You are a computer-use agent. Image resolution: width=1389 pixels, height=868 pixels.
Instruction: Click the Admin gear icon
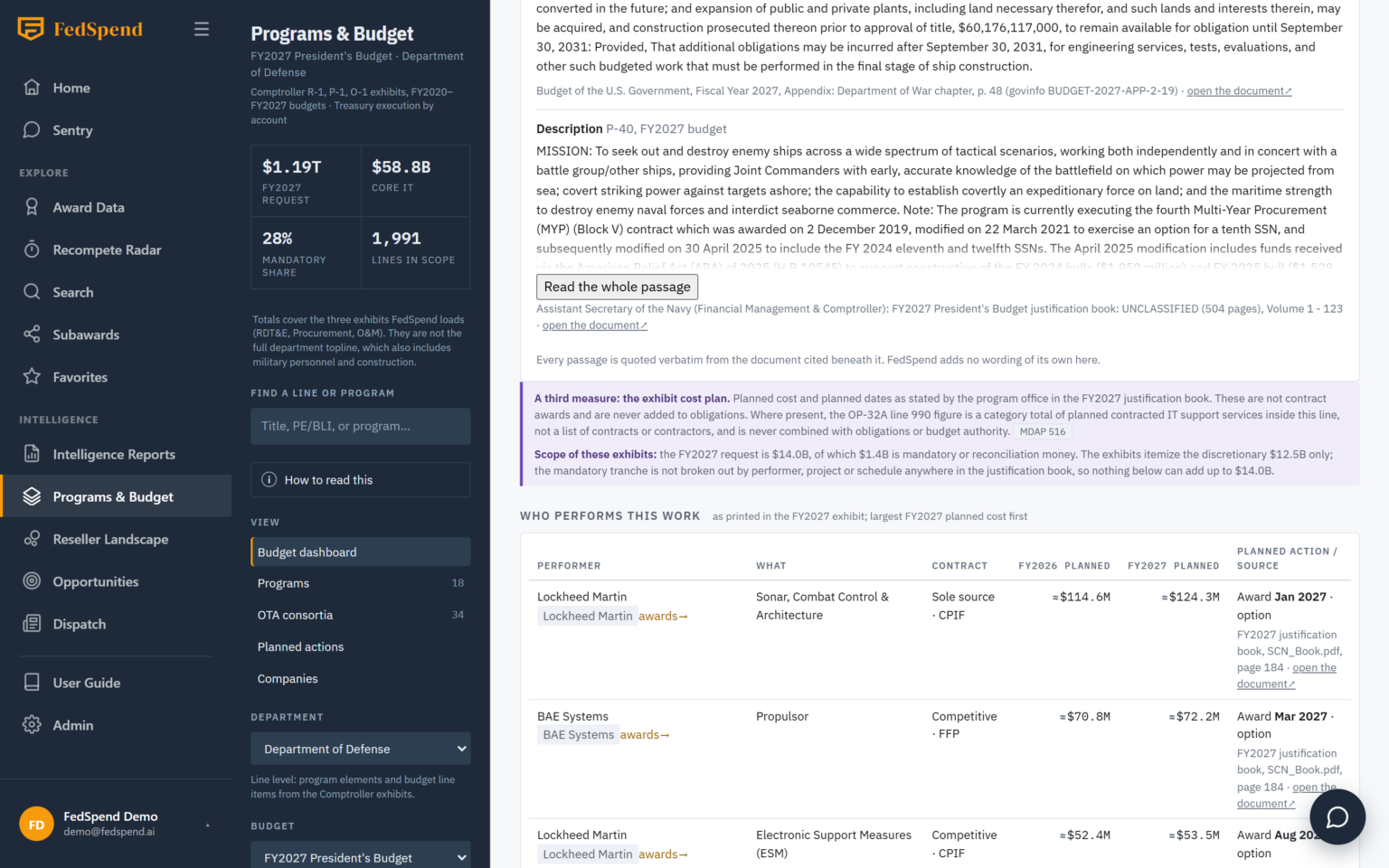(32, 725)
